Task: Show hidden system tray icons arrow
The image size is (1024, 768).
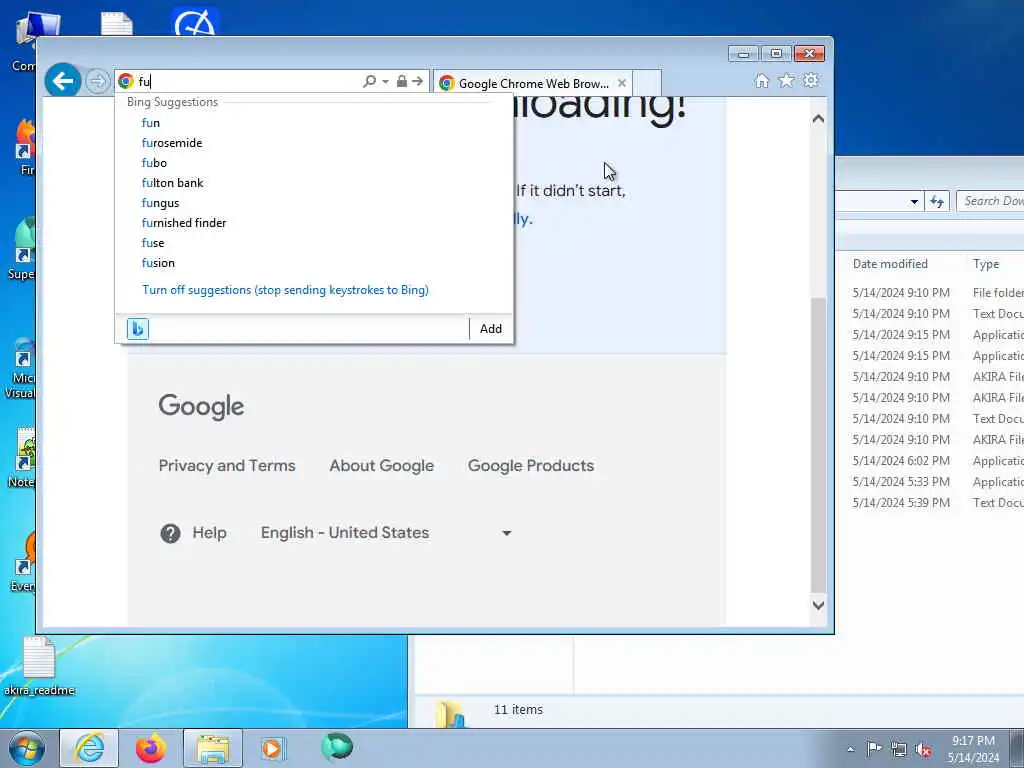Action: 850,749
